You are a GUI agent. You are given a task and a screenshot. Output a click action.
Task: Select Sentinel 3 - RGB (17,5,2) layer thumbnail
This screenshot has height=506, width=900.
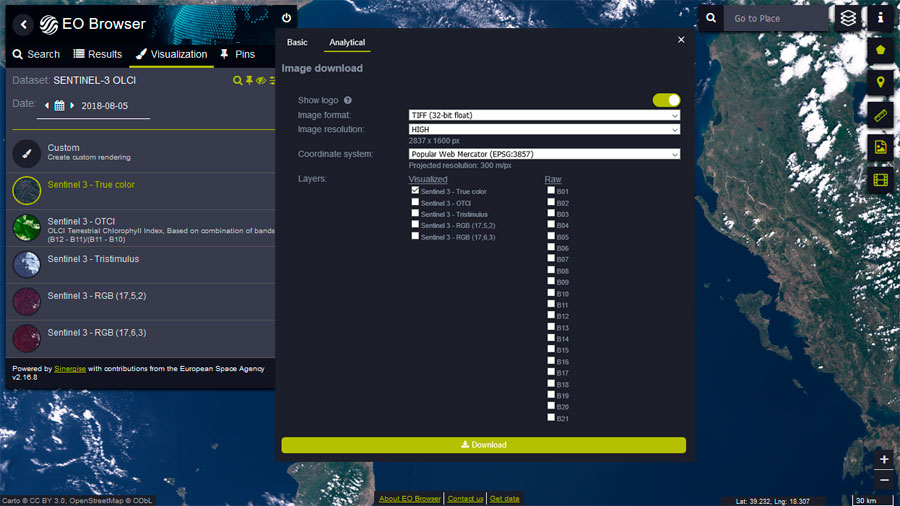[x=26, y=301]
